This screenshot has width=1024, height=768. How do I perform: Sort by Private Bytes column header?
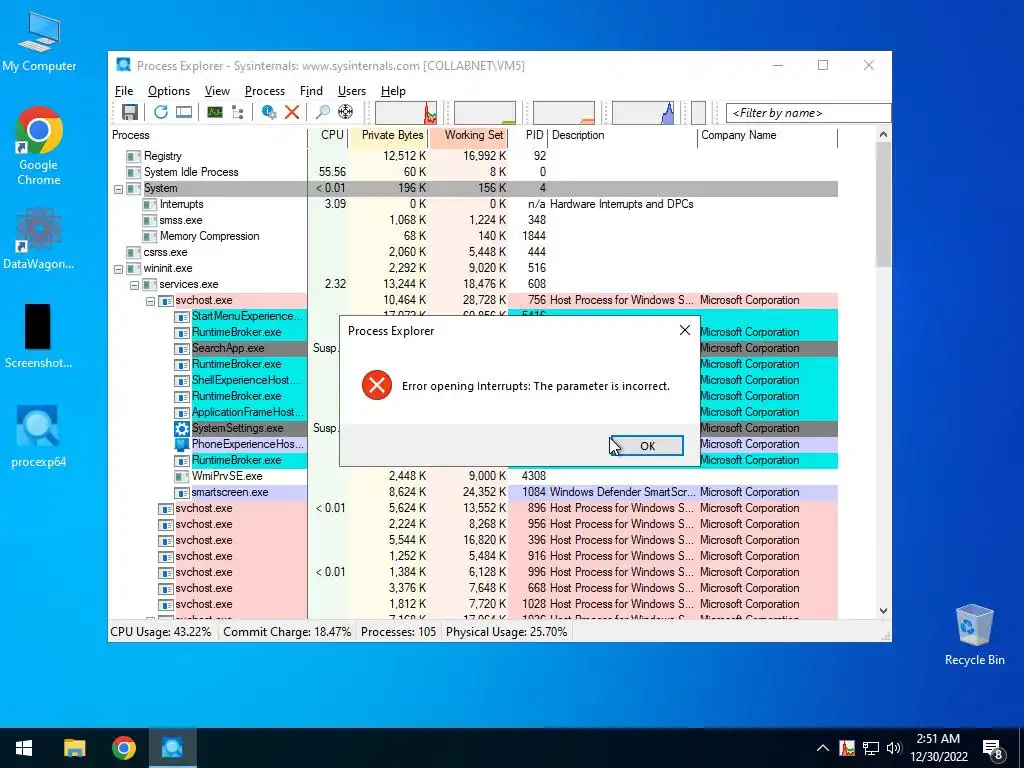388,135
